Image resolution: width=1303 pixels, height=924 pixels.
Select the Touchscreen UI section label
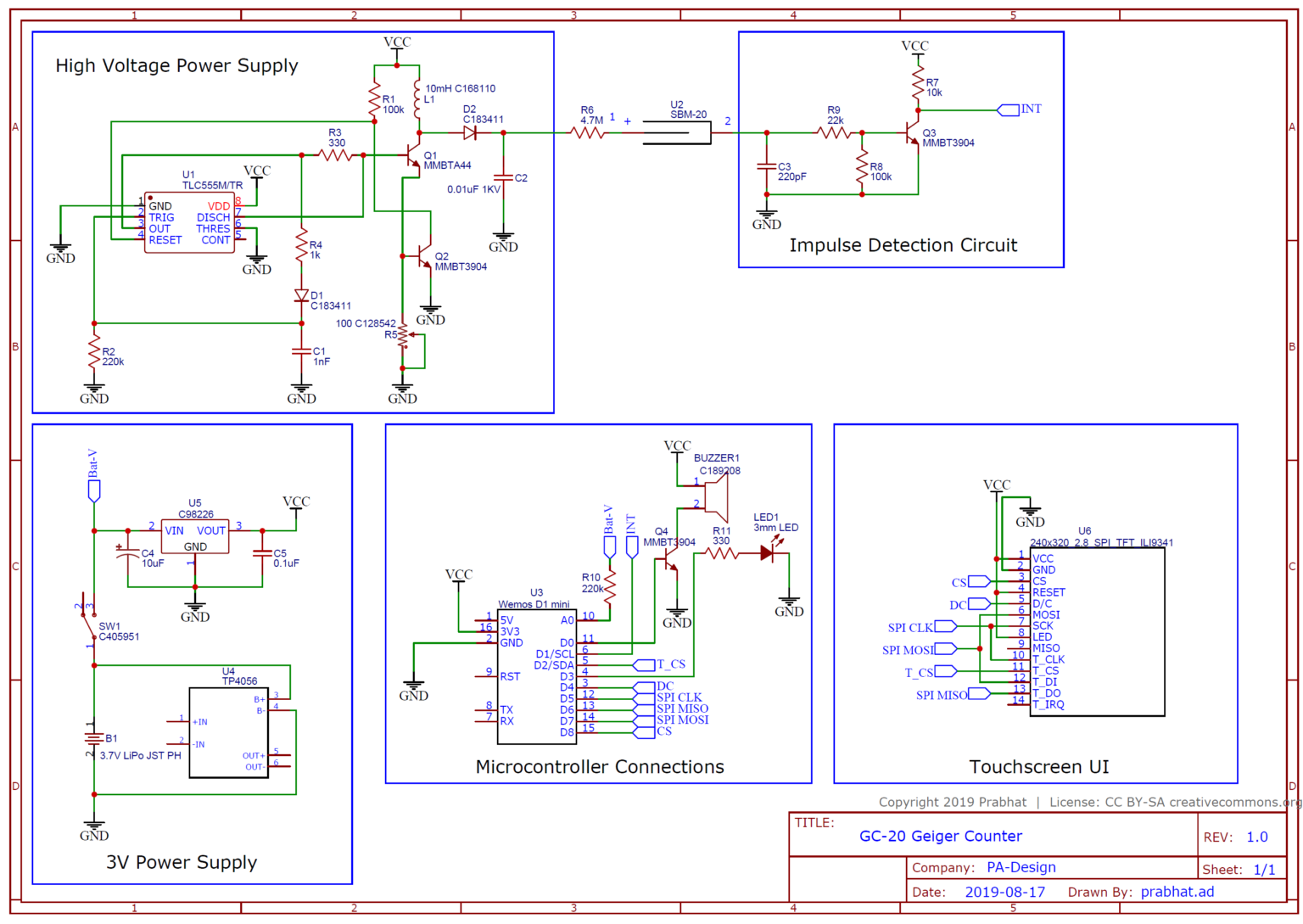point(1040,766)
